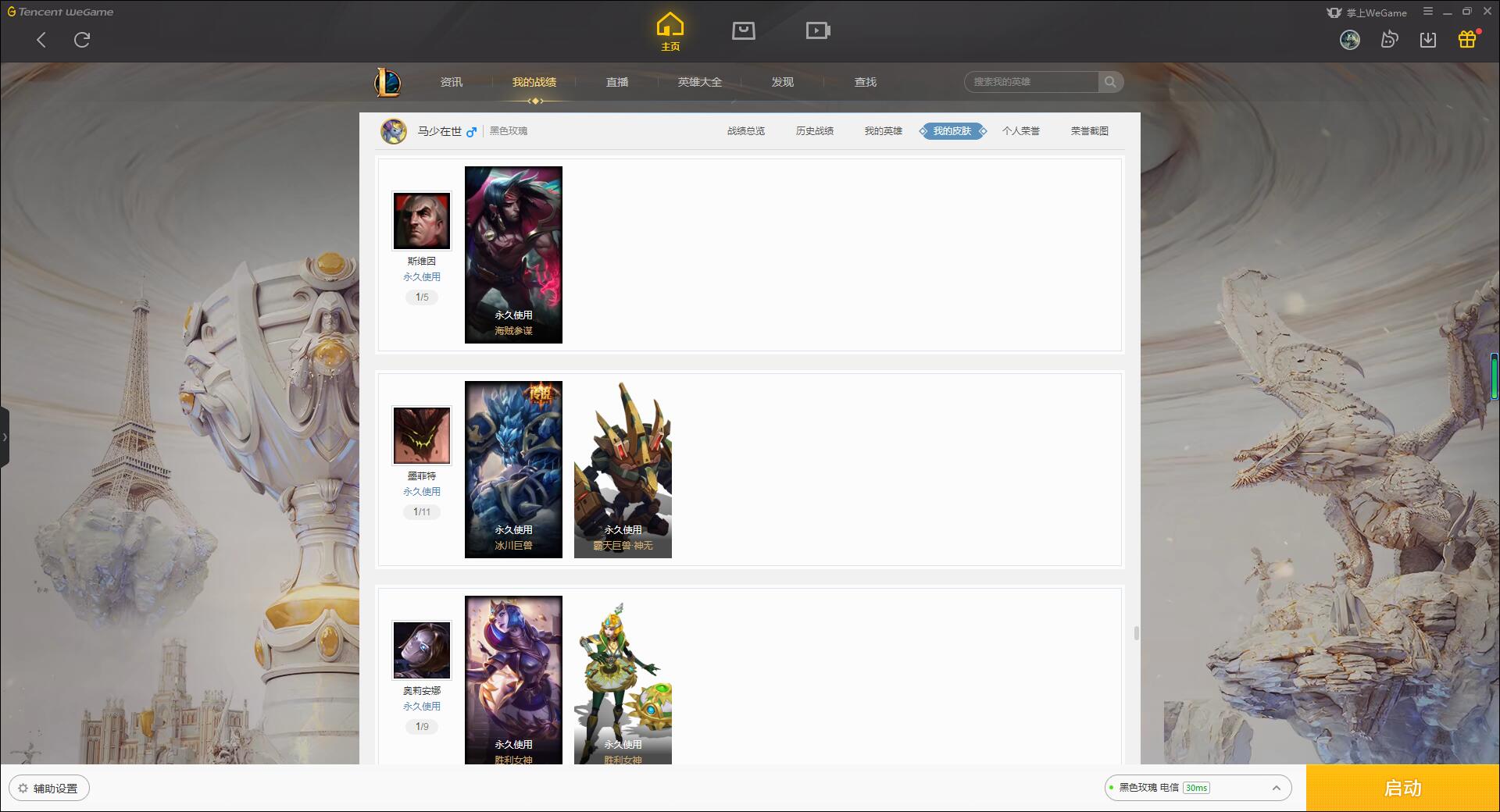Open 我的英雄 sub-tab

[x=884, y=131]
